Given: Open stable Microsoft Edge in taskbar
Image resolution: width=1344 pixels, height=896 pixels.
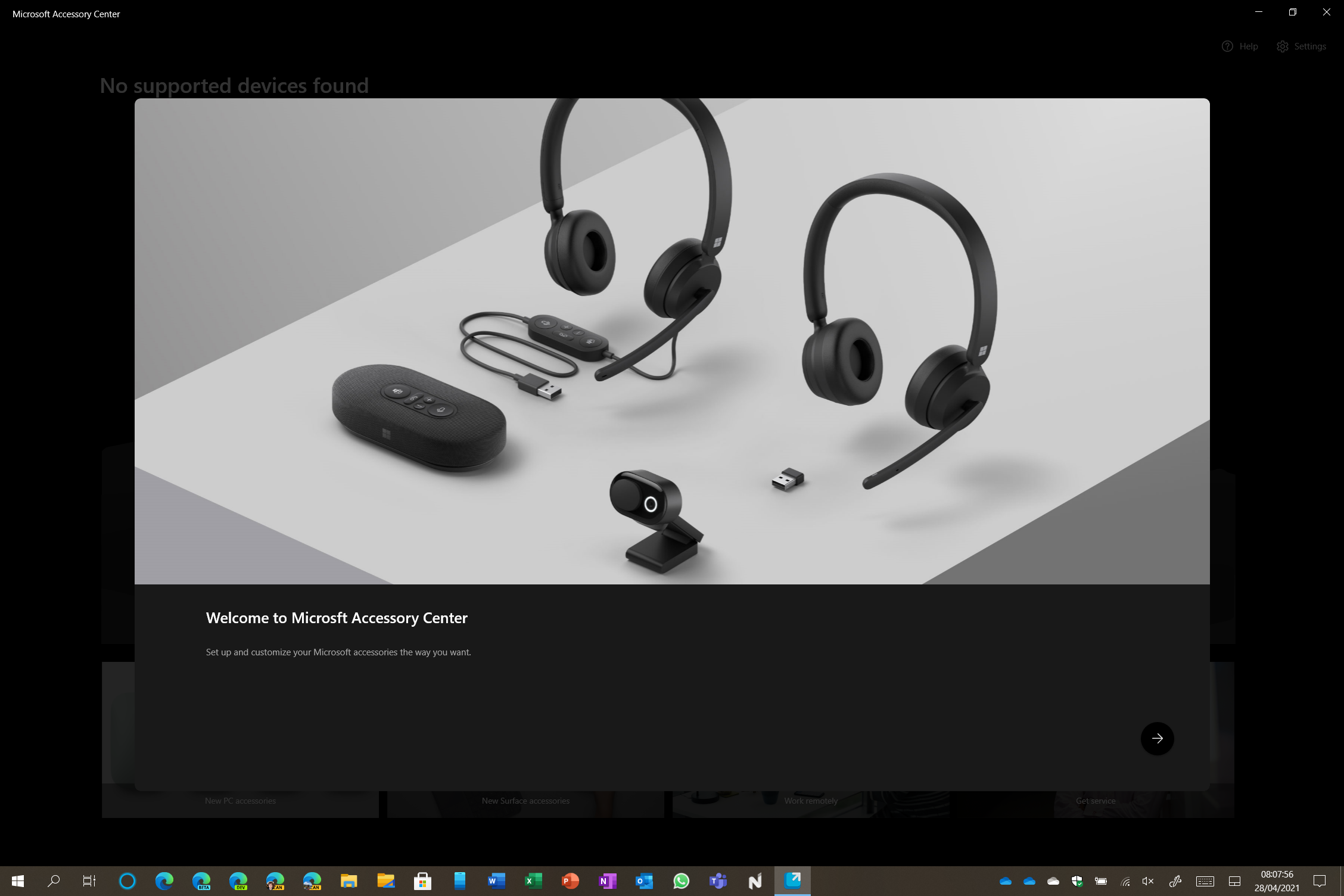Looking at the screenshot, I should coord(164,881).
